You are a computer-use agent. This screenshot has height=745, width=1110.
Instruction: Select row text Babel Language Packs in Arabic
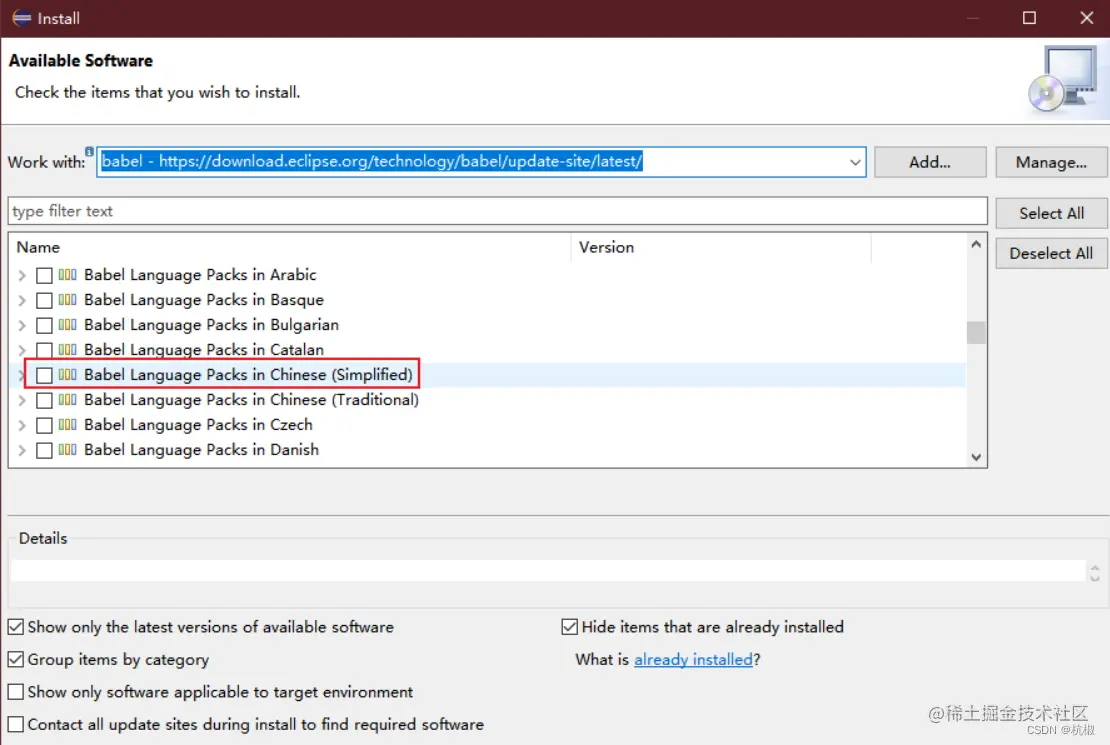coord(200,275)
